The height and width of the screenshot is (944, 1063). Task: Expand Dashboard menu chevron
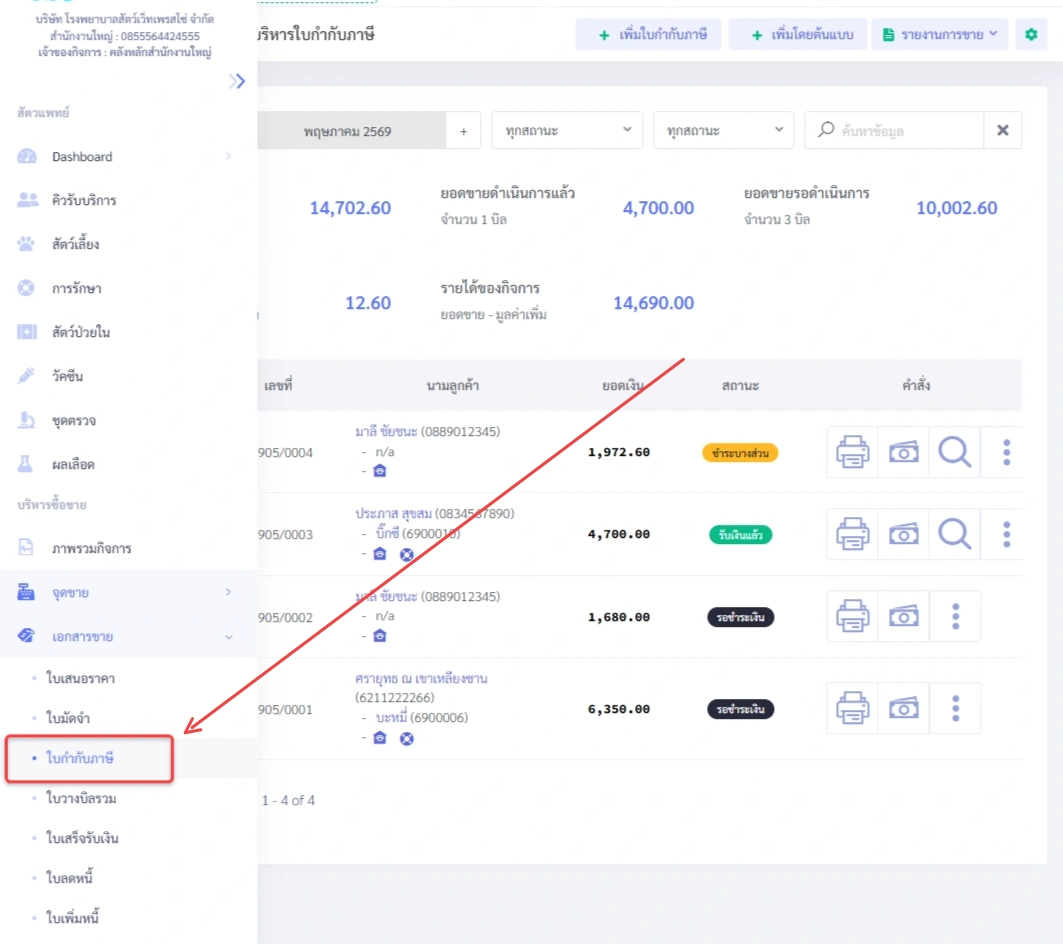click(x=228, y=157)
